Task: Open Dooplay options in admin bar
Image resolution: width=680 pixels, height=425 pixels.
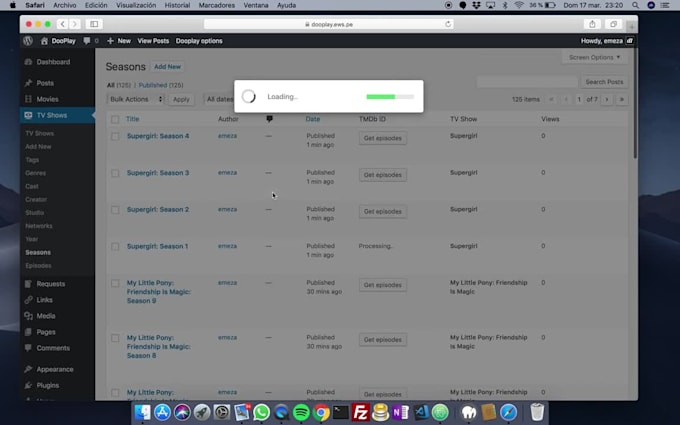Action: 199,41
